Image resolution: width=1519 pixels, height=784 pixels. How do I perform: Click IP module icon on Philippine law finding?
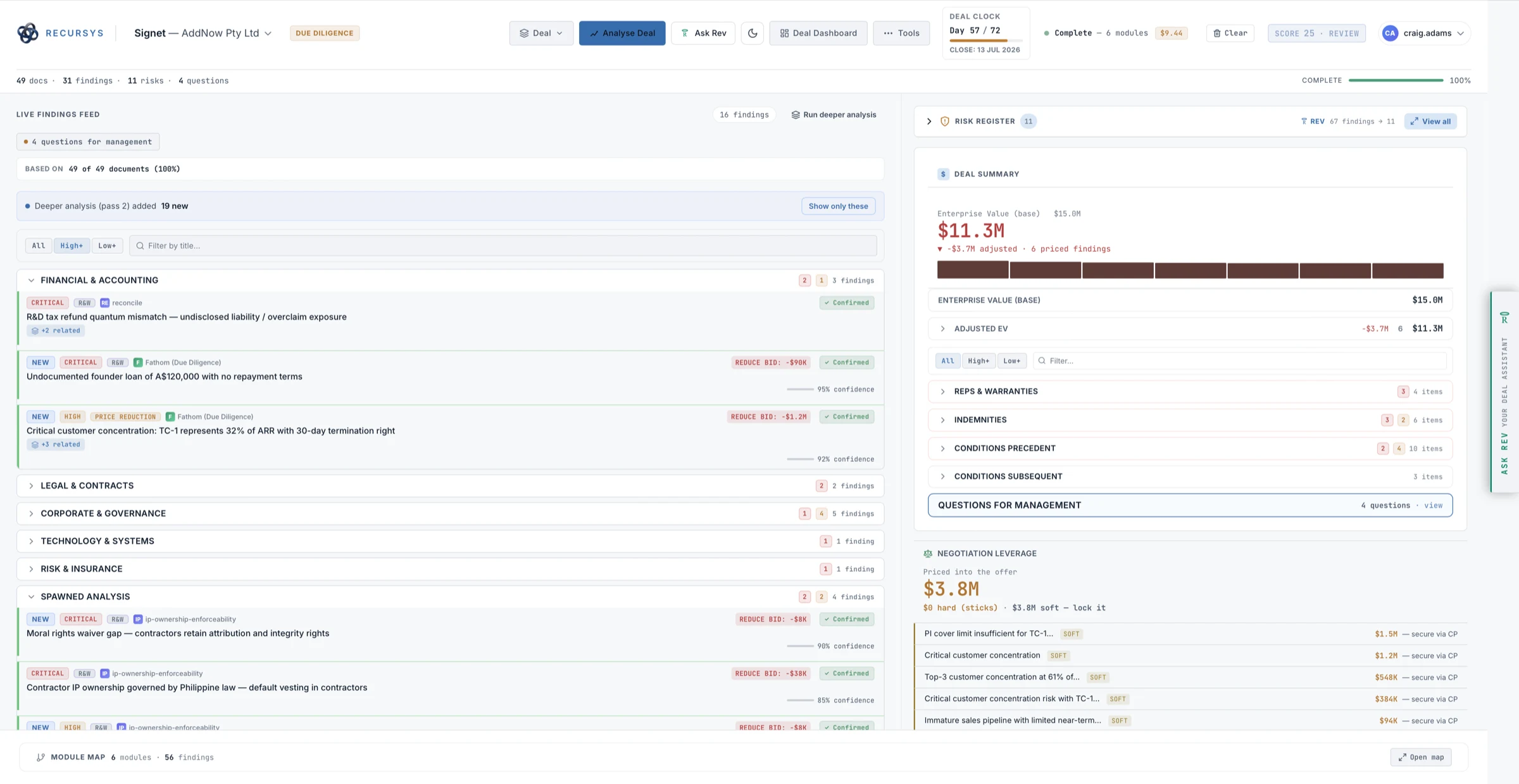[105, 674]
